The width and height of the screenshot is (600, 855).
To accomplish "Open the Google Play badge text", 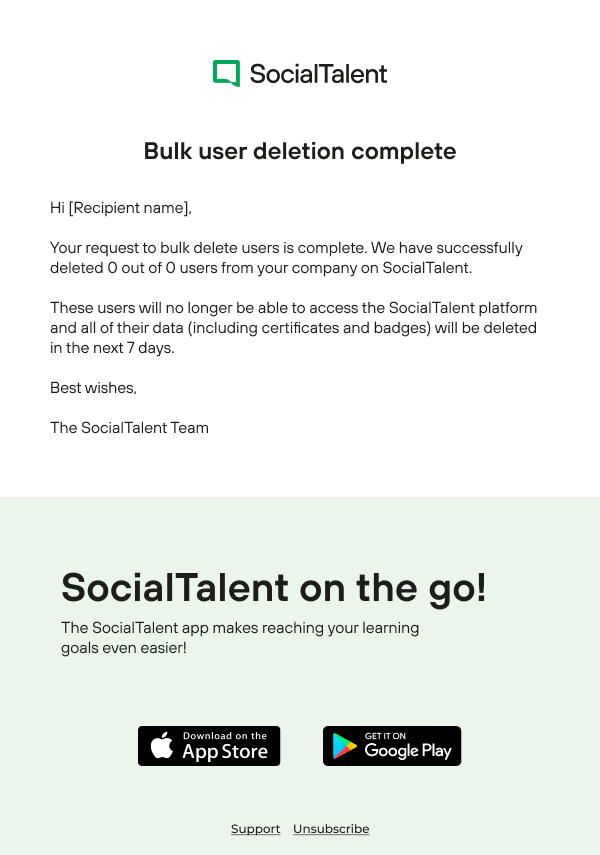I will click(408, 751).
